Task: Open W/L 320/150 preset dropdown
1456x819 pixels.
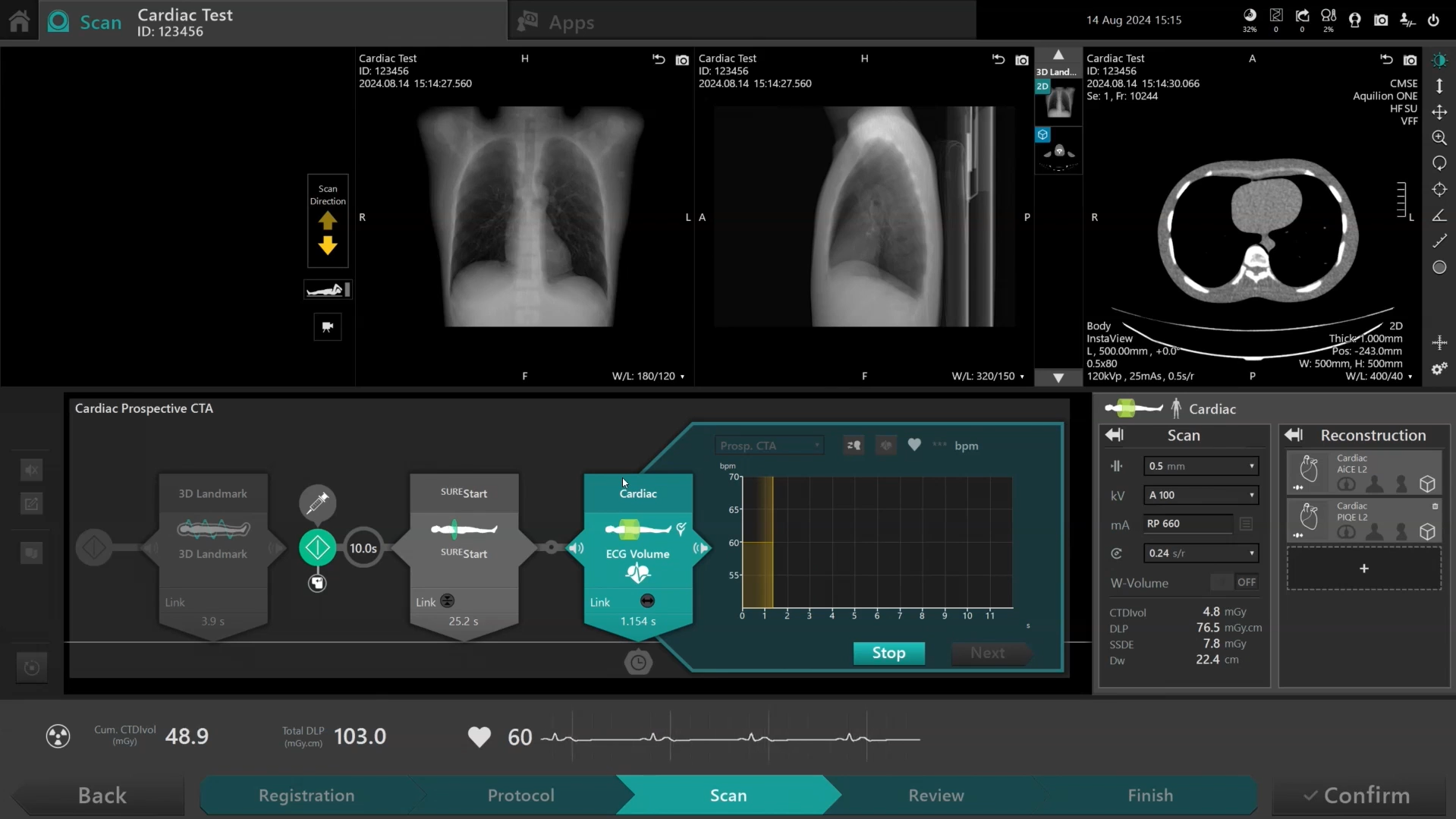Action: 988,376
